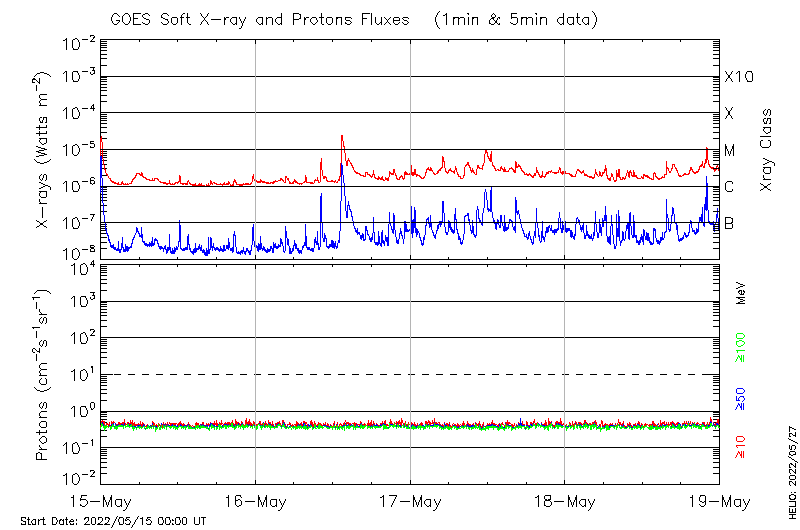This screenshot has height=530, width=800.
Task: Click the 18-May date tick label
Action: [564, 500]
